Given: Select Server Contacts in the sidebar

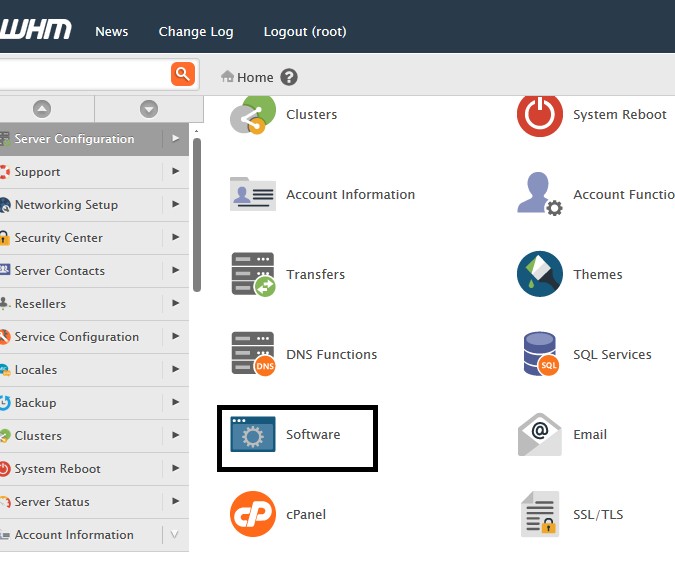Looking at the screenshot, I should point(59,271).
